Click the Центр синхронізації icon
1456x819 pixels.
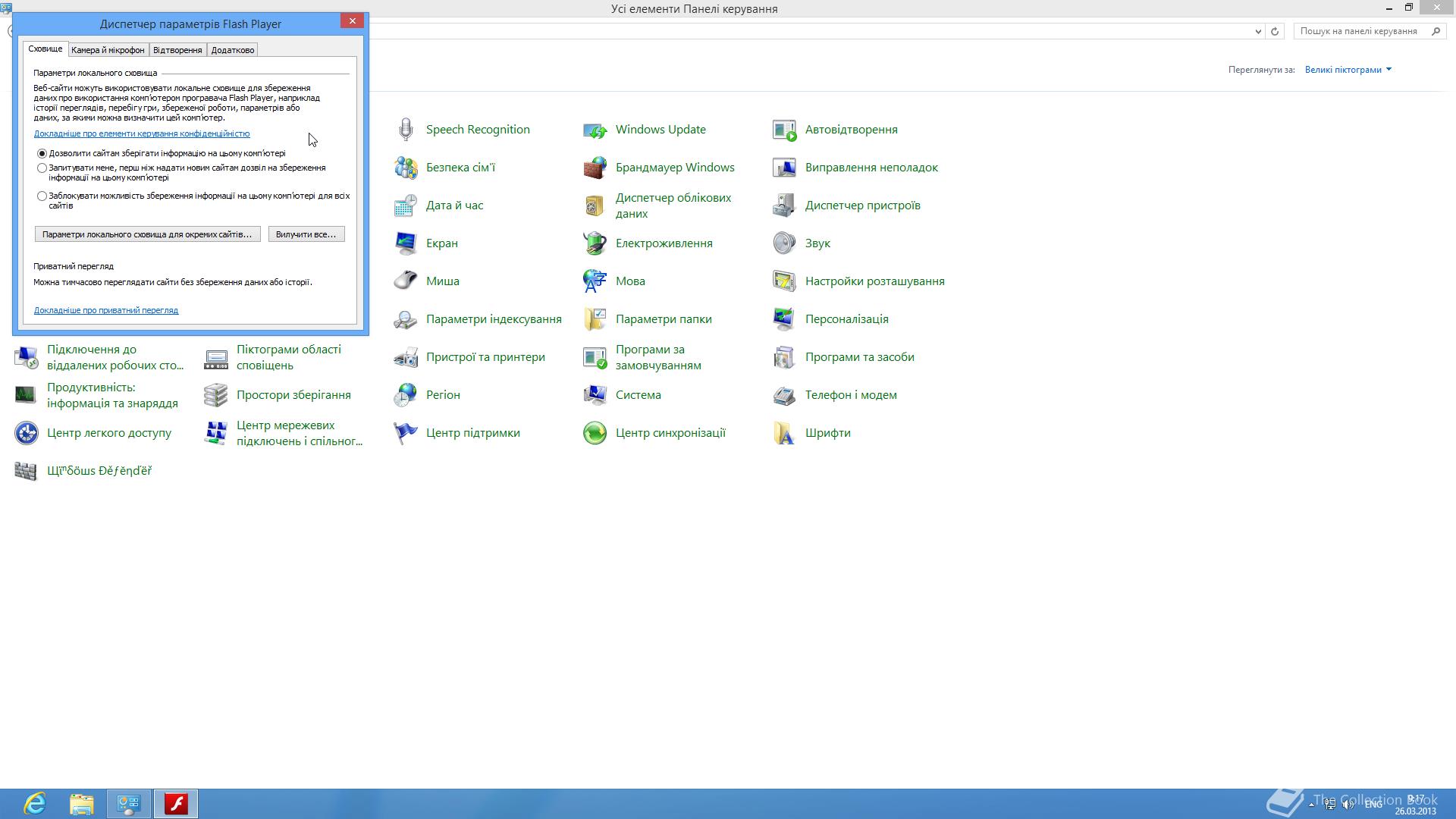595,433
